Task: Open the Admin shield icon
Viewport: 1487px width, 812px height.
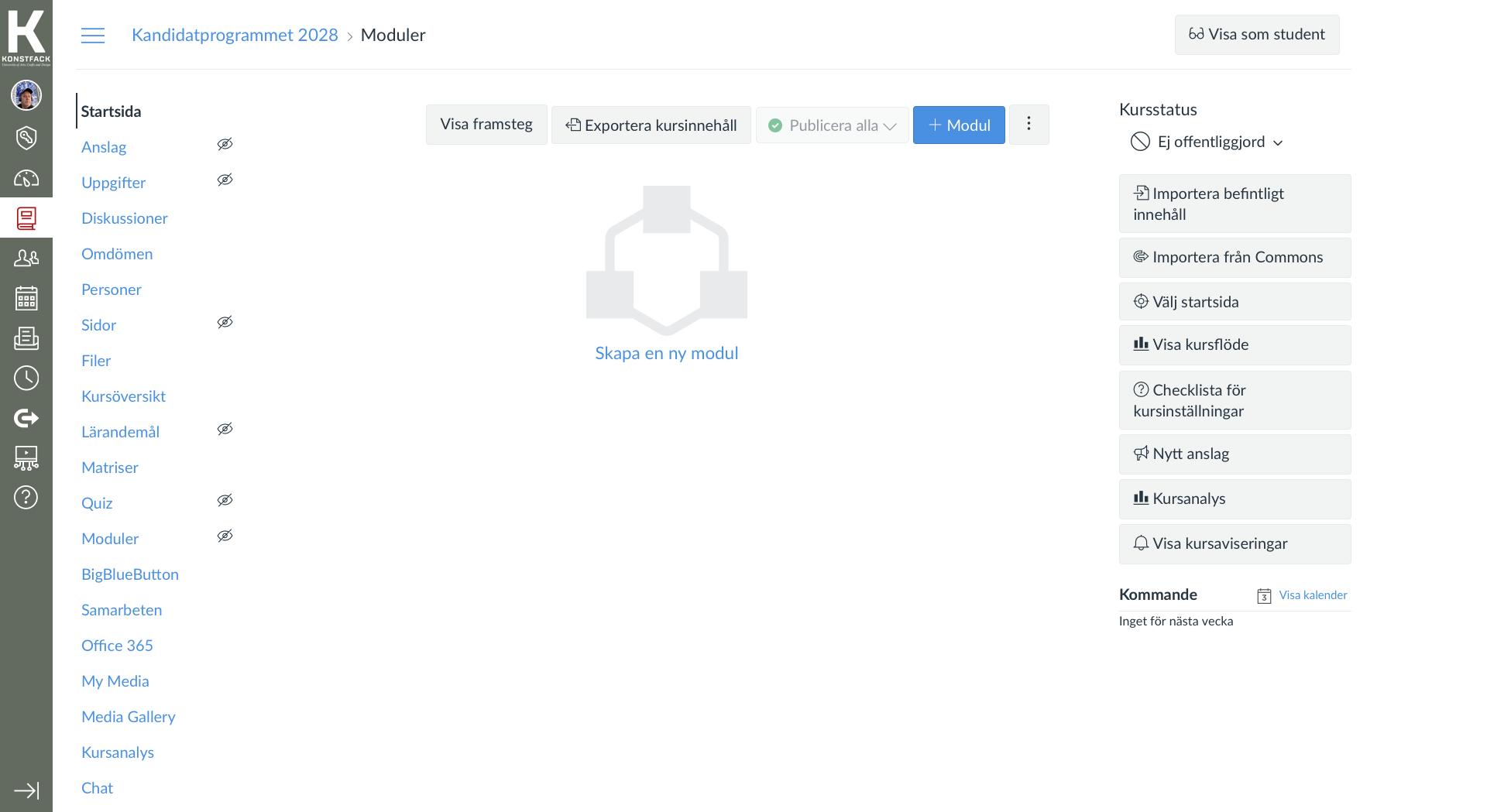Action: pyautogui.click(x=26, y=138)
